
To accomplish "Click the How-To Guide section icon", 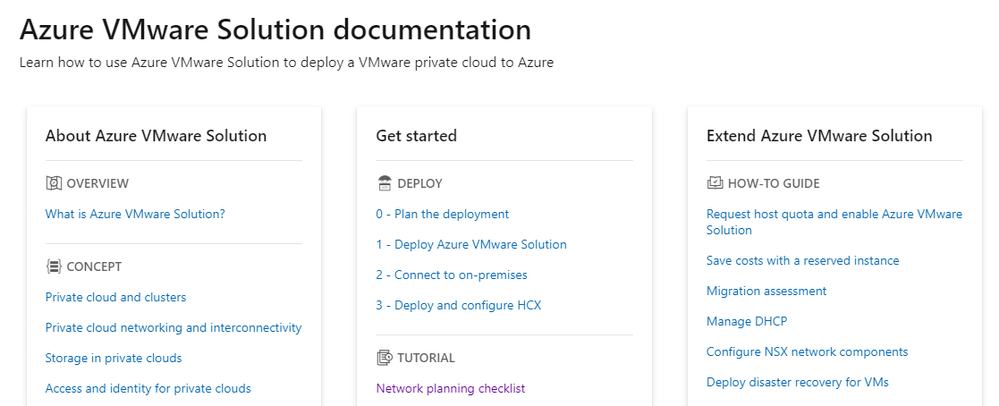I will pos(715,184).
